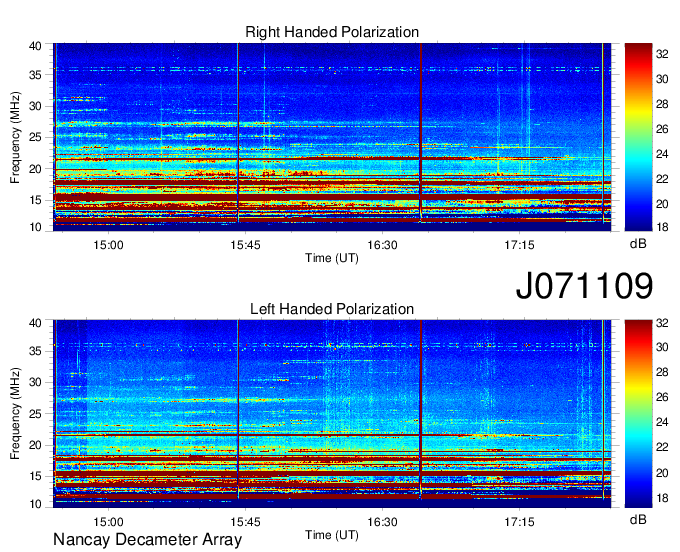This screenshot has height=552, width=680.
Task: Click the Left Handed plot's dB color bar
Action: [638, 414]
